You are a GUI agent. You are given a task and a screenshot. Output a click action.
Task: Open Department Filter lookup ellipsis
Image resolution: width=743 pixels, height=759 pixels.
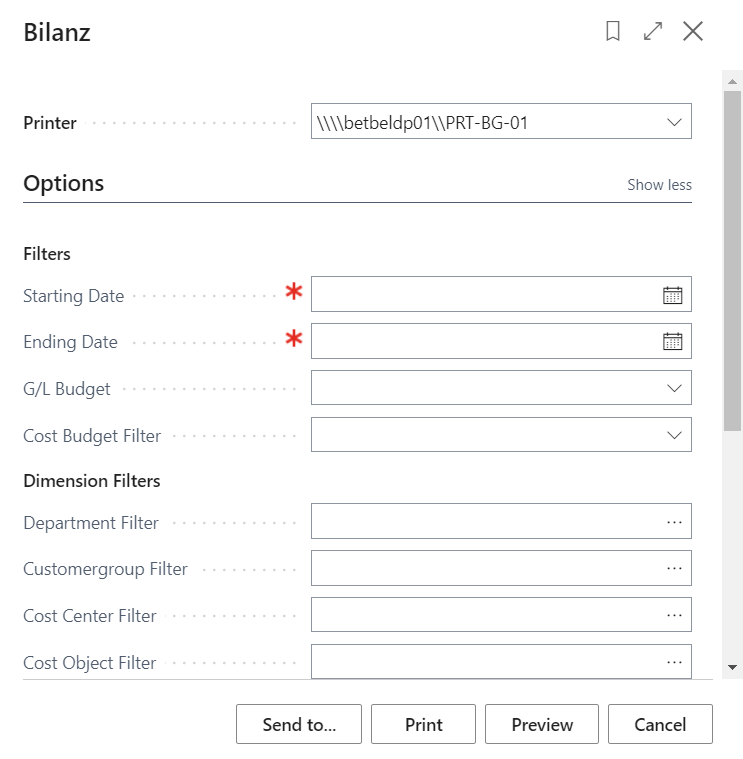[674, 522]
